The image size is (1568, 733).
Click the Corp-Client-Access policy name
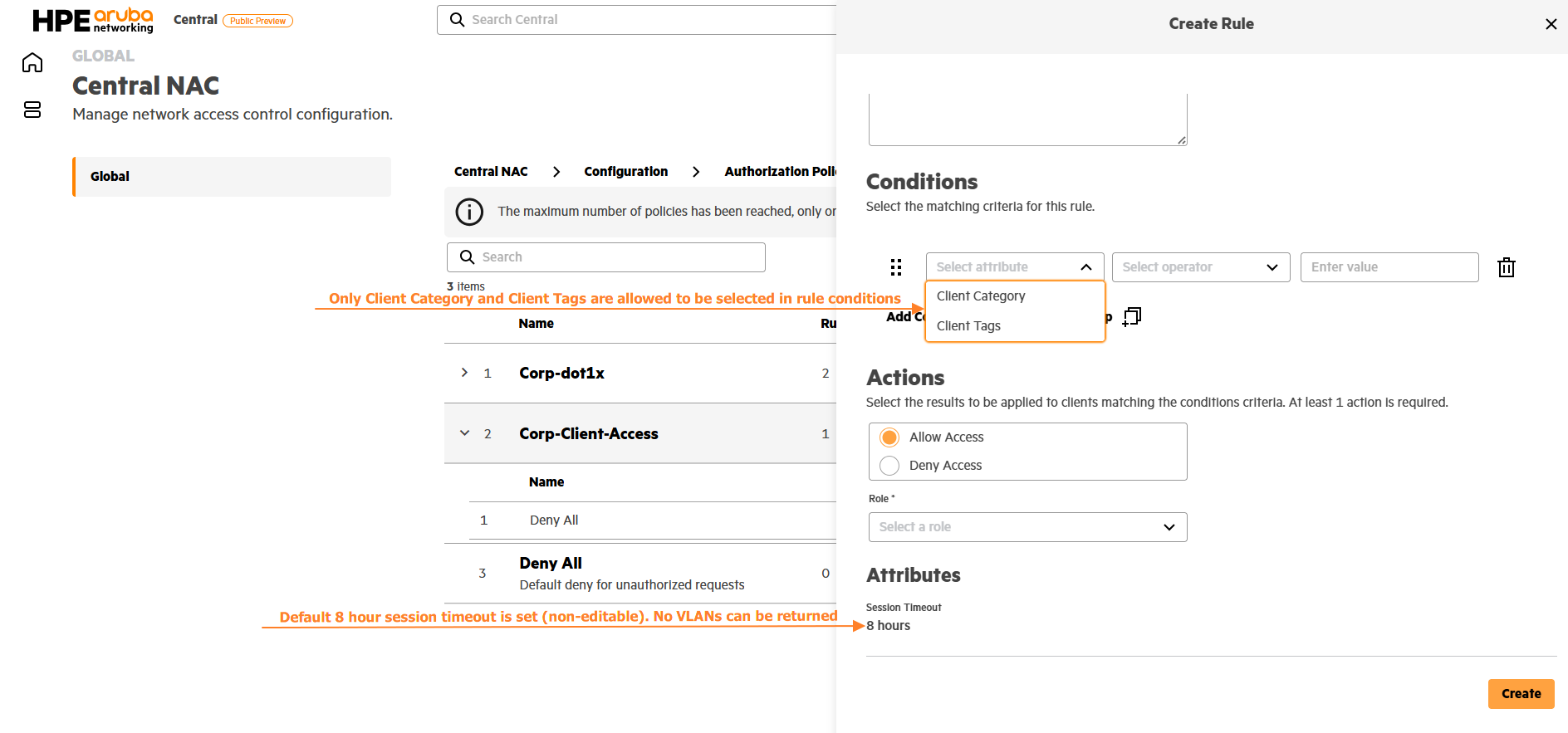tap(589, 434)
